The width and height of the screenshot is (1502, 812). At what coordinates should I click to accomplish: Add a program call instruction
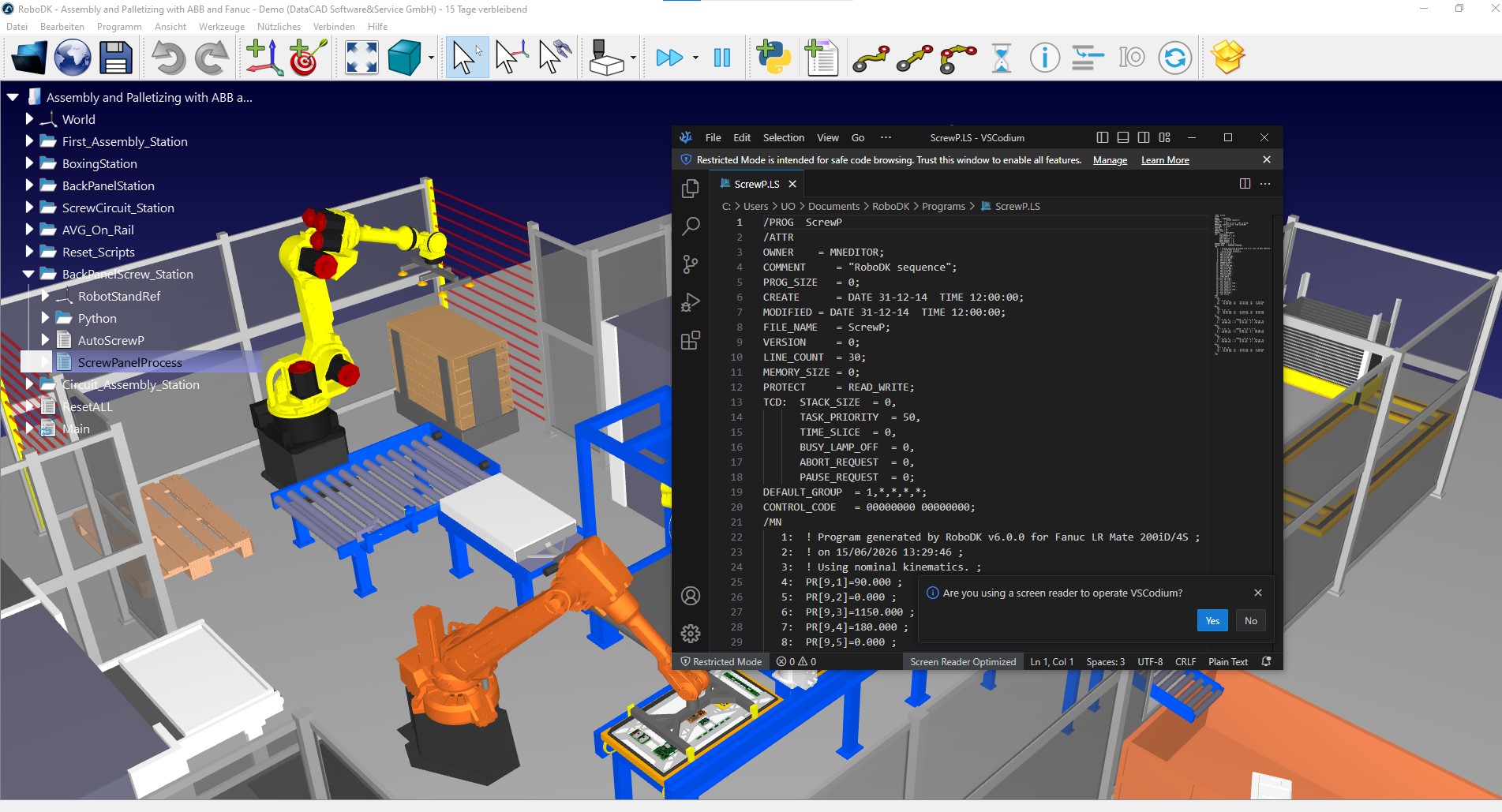(x=1088, y=58)
